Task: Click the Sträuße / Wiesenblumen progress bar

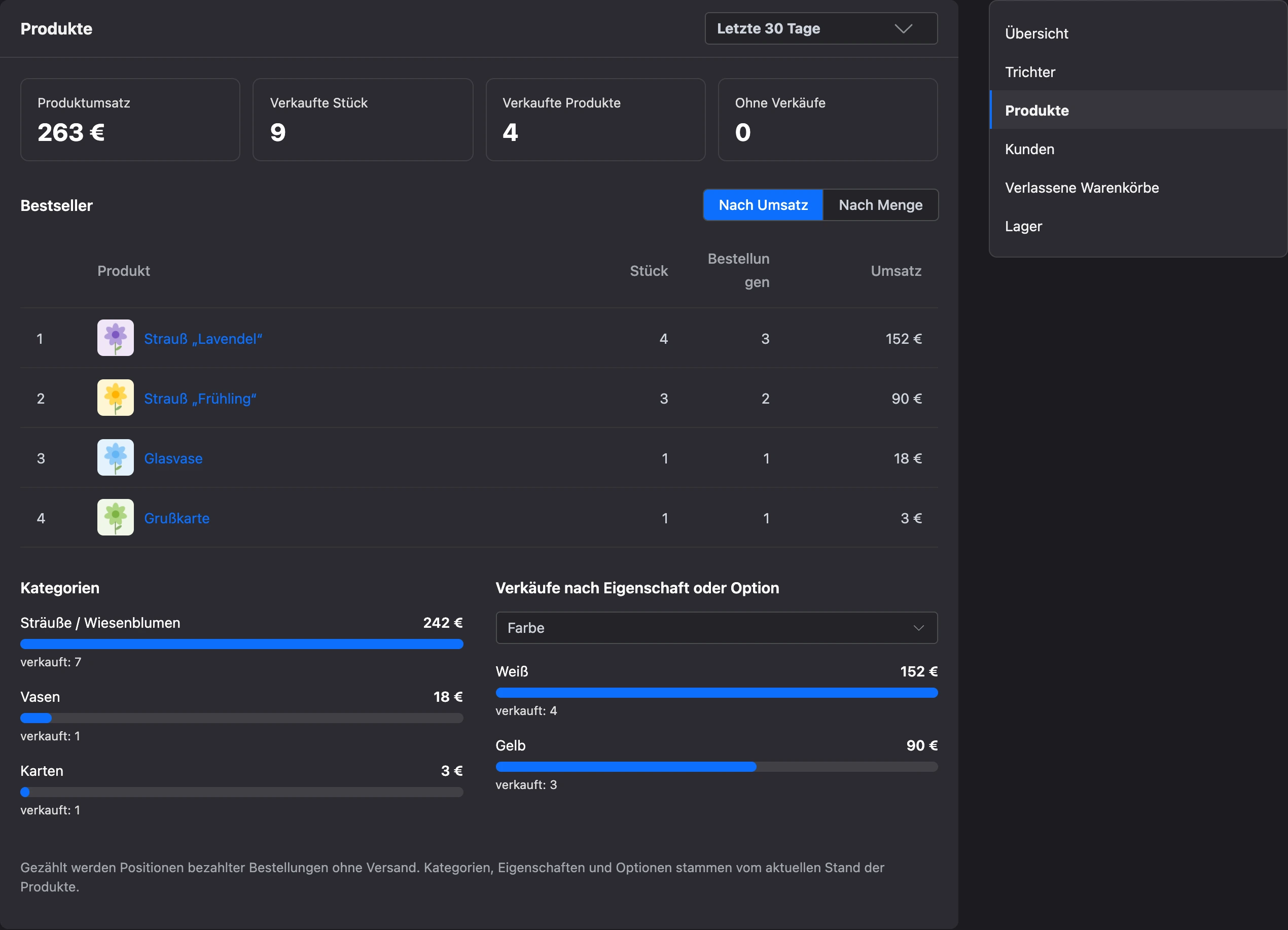Action: point(241,644)
